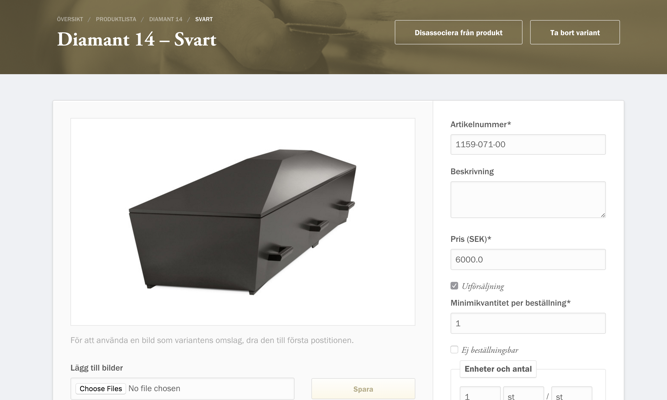Click the black coffin product image

tap(243, 222)
